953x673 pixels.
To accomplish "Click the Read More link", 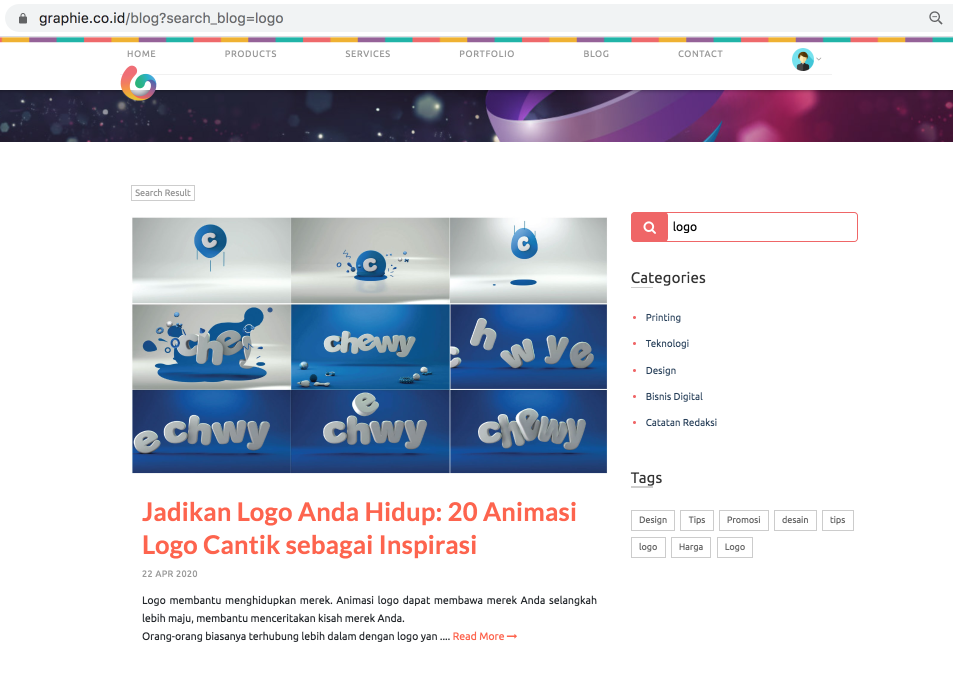I will point(484,636).
